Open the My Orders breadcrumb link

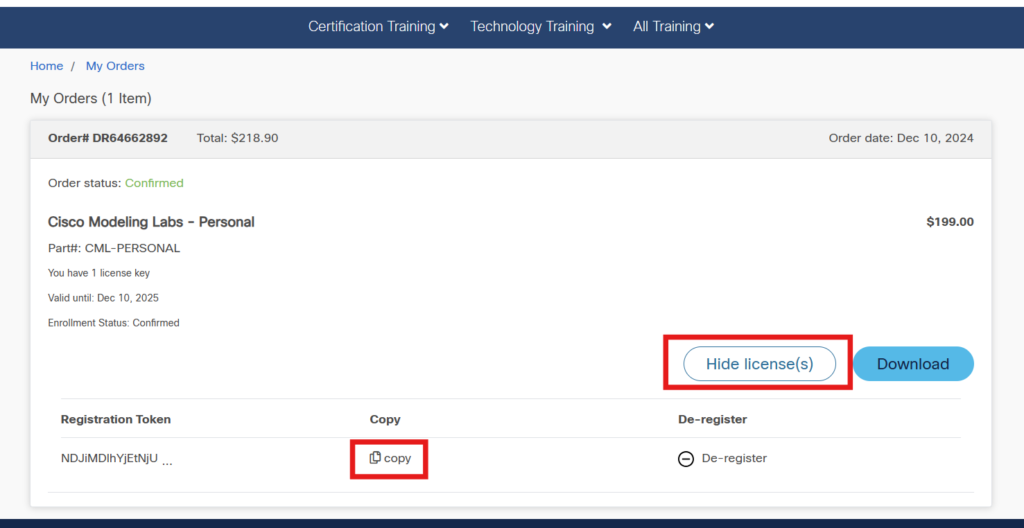pos(115,66)
